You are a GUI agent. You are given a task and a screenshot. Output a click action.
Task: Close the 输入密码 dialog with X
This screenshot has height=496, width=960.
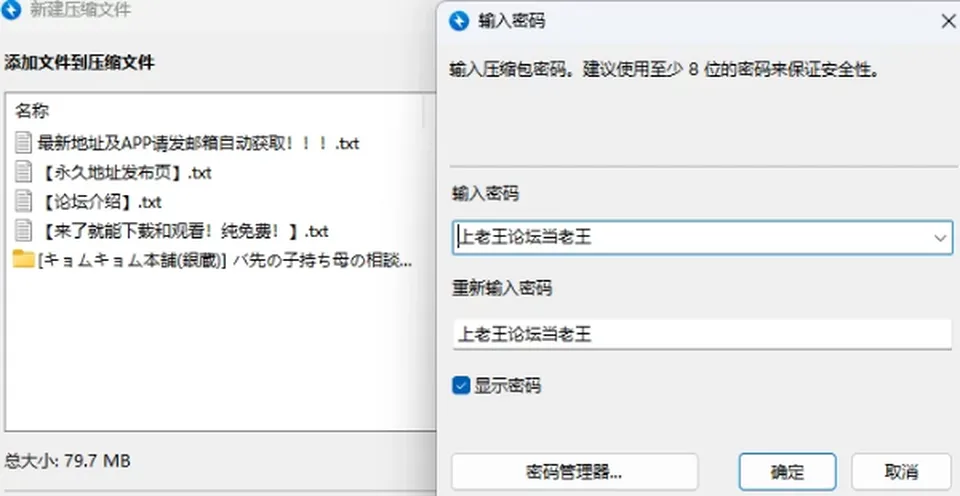[x=948, y=21]
